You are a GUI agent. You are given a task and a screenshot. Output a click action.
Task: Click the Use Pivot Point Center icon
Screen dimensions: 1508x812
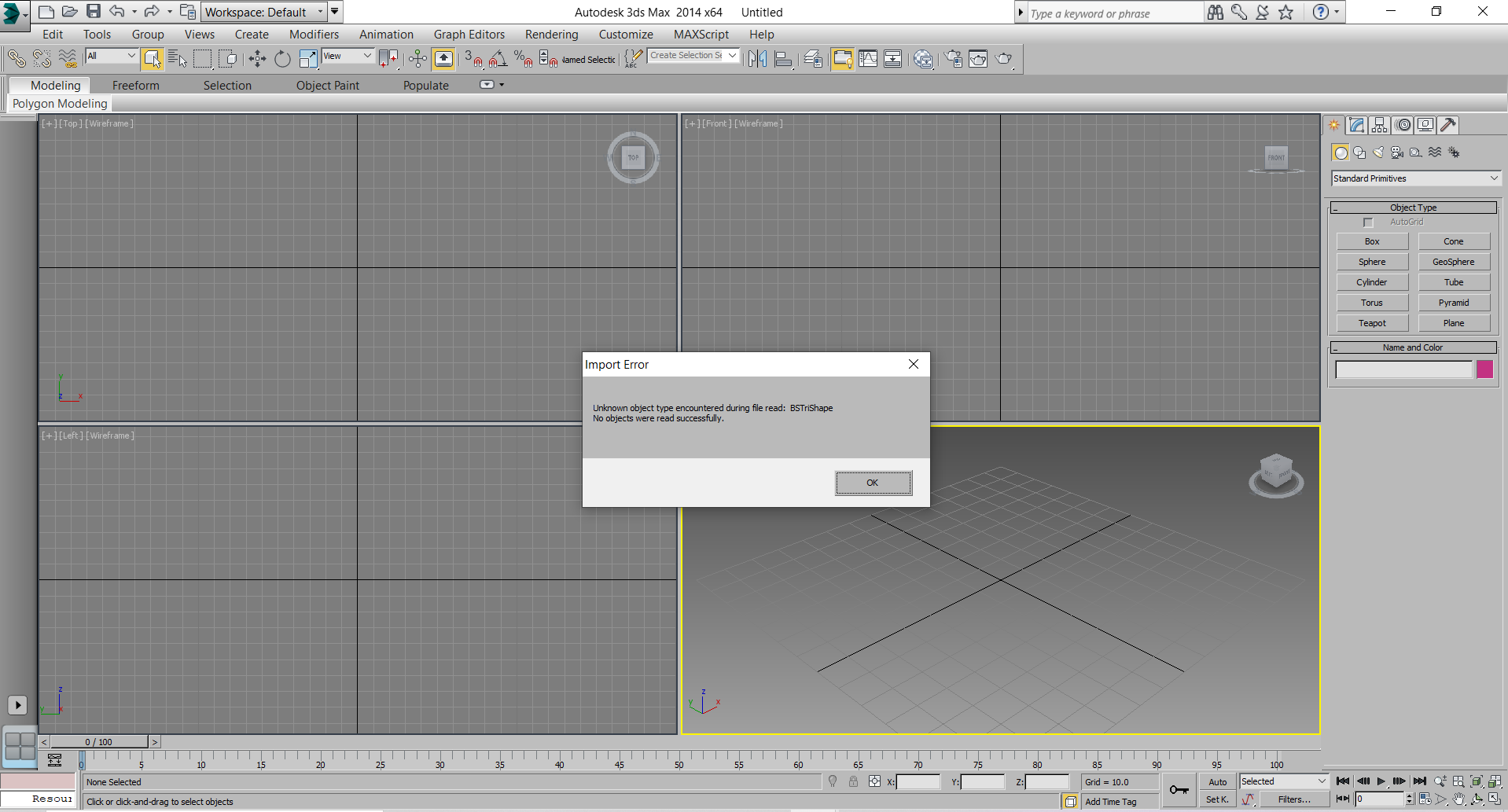click(x=388, y=58)
